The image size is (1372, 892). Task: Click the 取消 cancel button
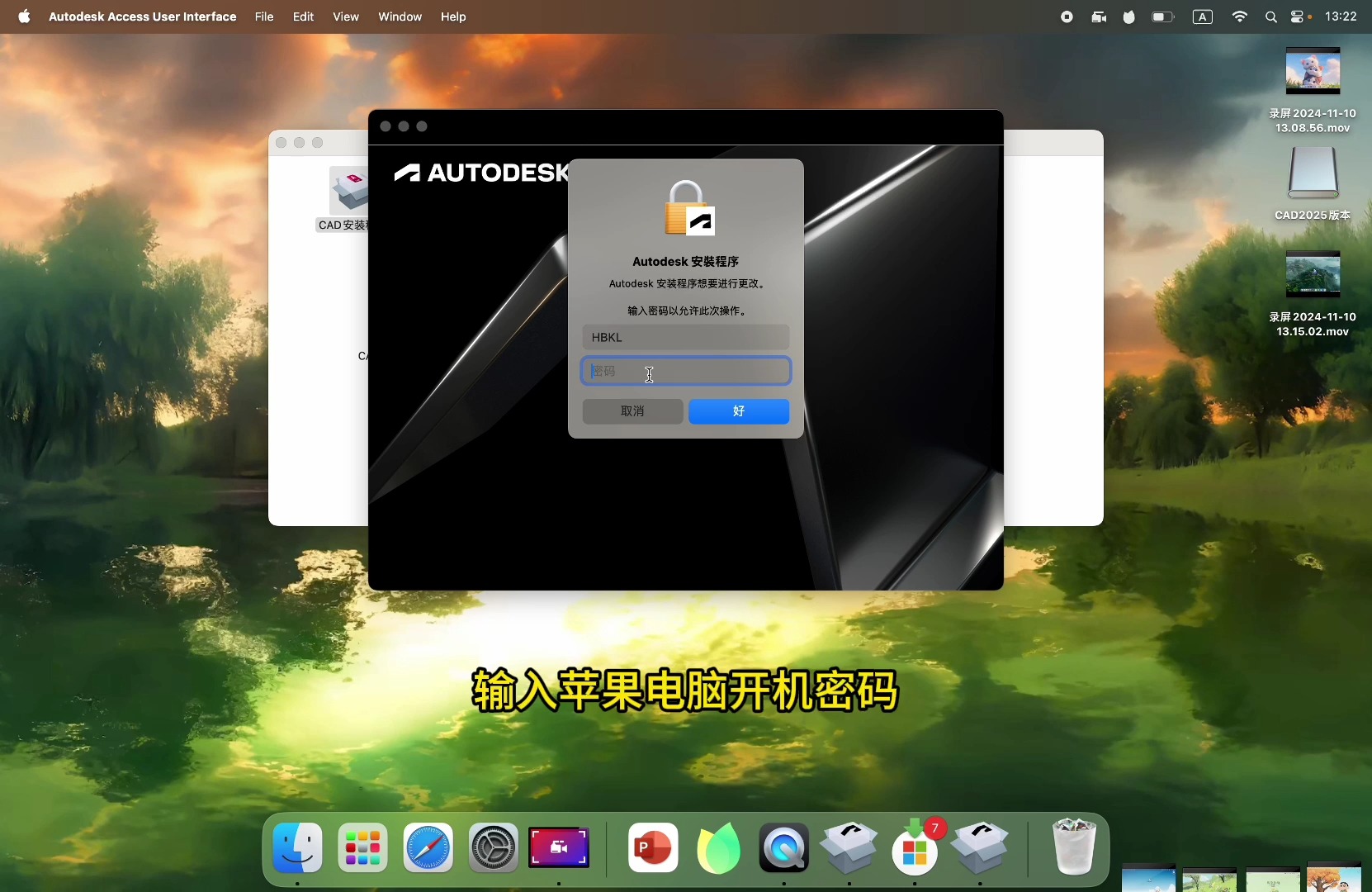tap(633, 411)
